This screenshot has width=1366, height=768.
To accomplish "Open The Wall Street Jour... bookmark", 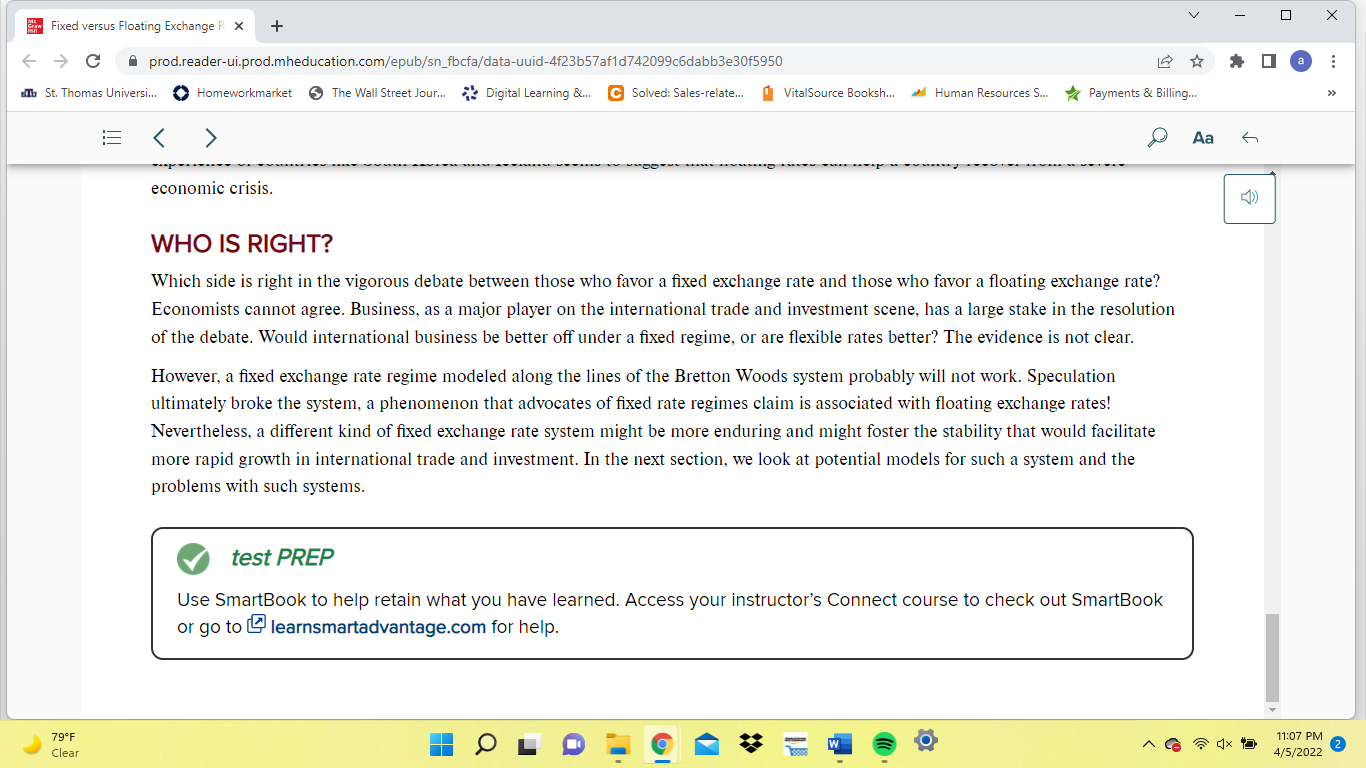I will click(377, 93).
